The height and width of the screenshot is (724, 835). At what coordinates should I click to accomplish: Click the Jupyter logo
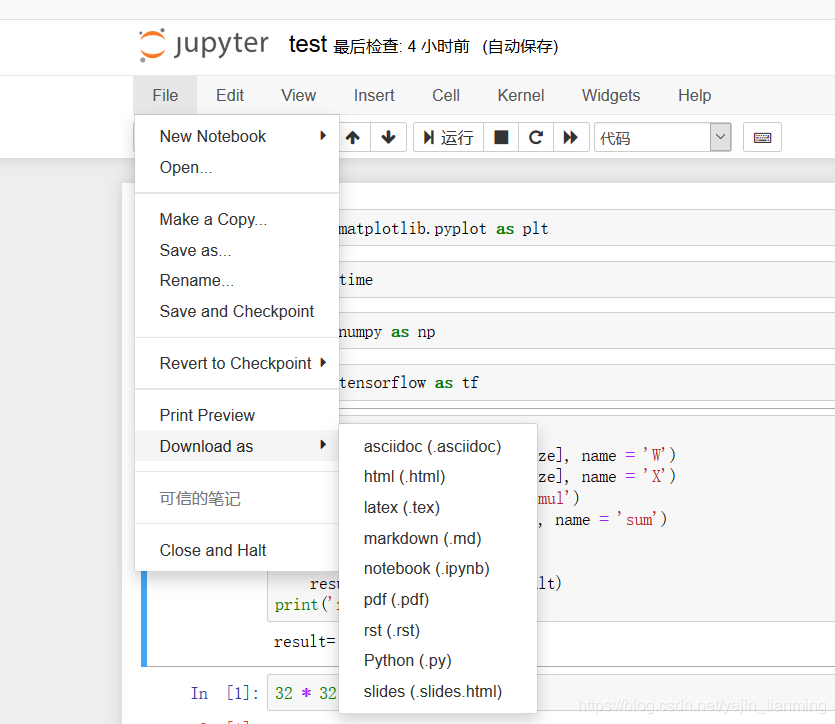(x=203, y=45)
